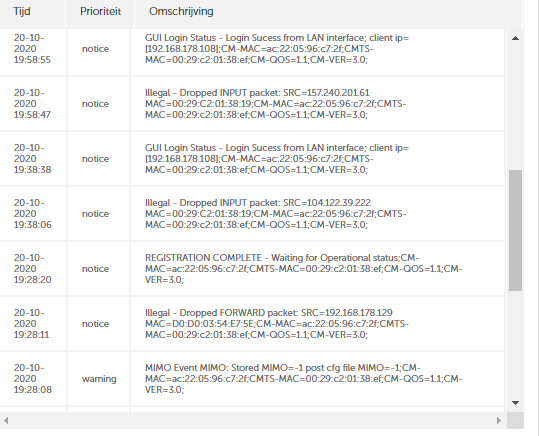Click the timestamp 20-10-2020 19:28:20

(x=33, y=269)
